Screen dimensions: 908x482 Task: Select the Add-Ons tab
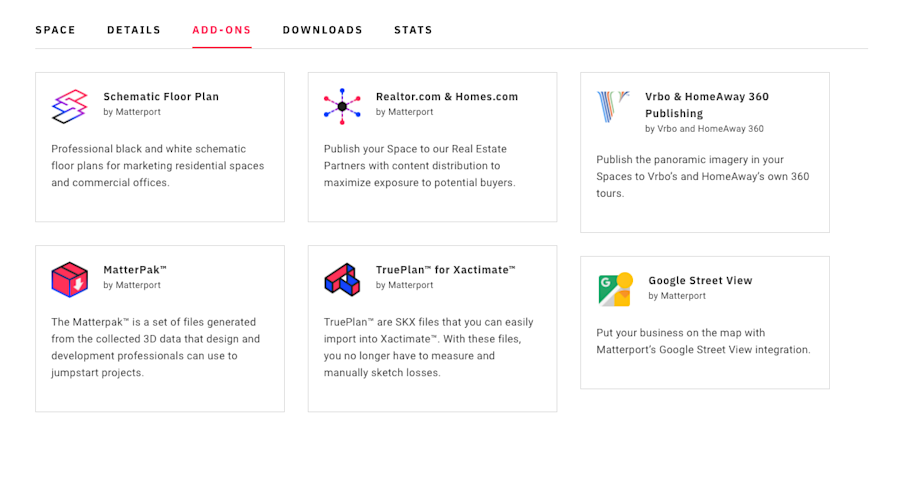point(222,30)
